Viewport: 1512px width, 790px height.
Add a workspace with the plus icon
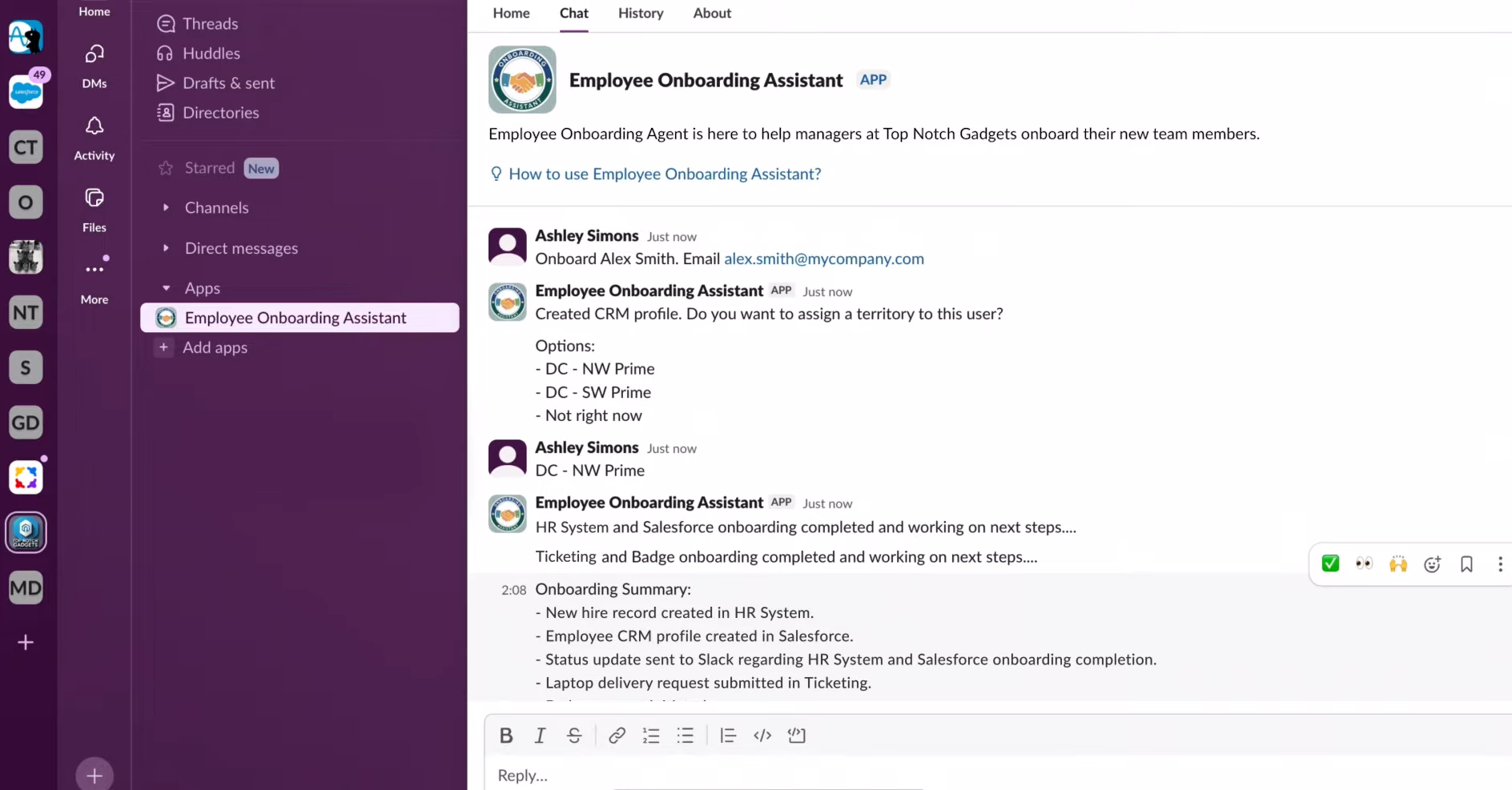(26, 643)
